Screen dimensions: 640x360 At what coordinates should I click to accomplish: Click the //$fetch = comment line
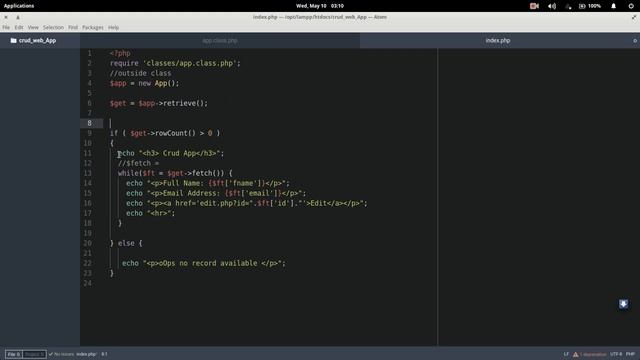(138, 163)
